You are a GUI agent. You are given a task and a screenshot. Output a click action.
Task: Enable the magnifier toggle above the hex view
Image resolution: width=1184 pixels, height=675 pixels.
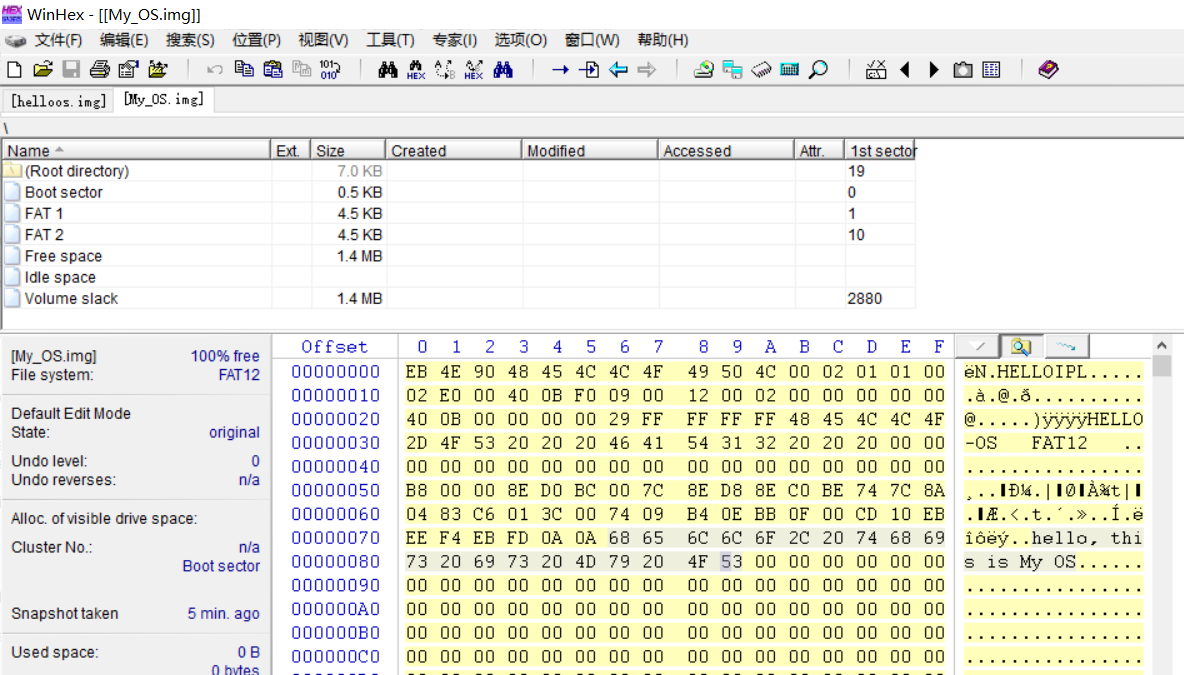tap(1022, 345)
